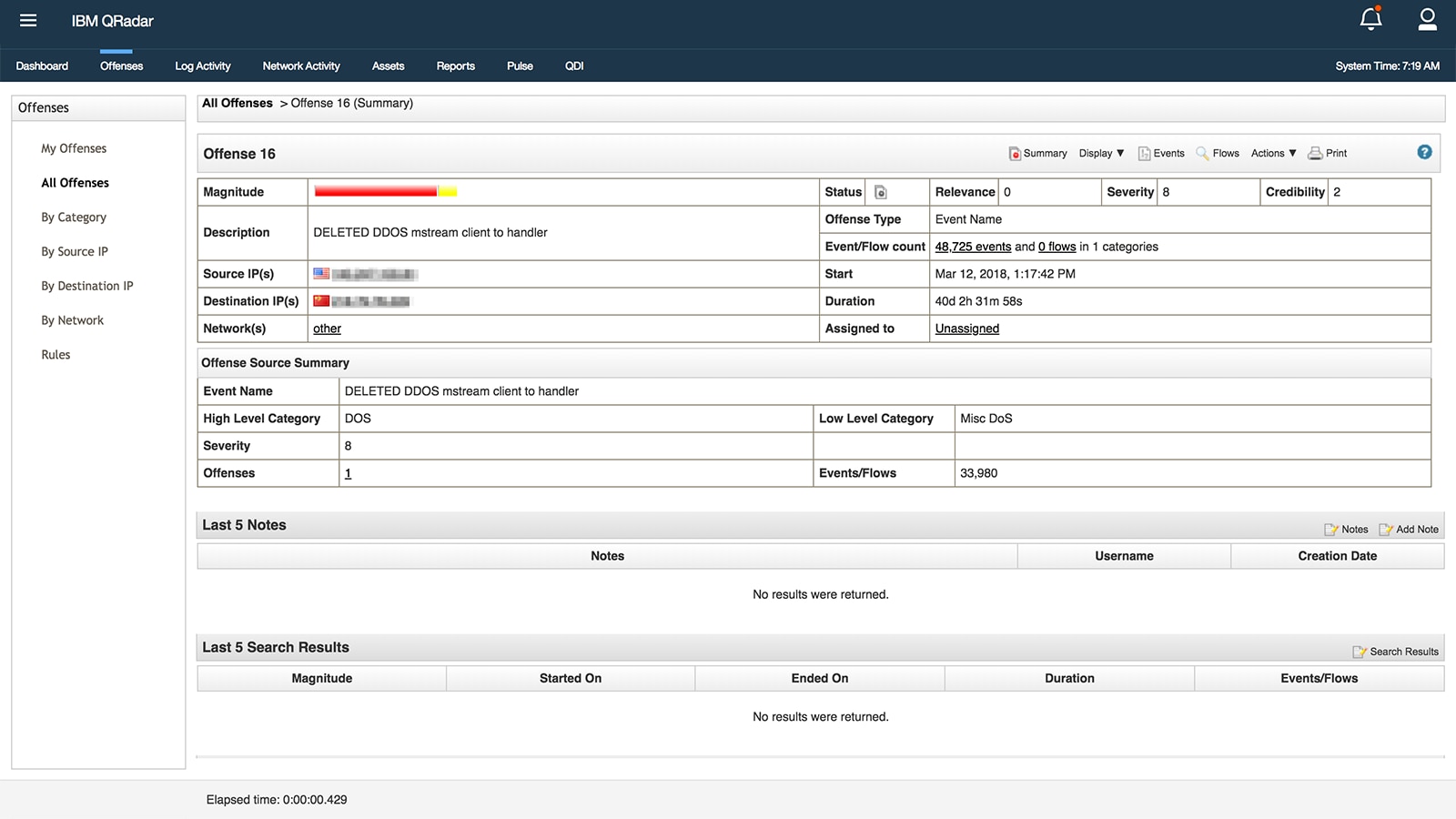Click the 'DOS' high level category value

tap(358, 419)
